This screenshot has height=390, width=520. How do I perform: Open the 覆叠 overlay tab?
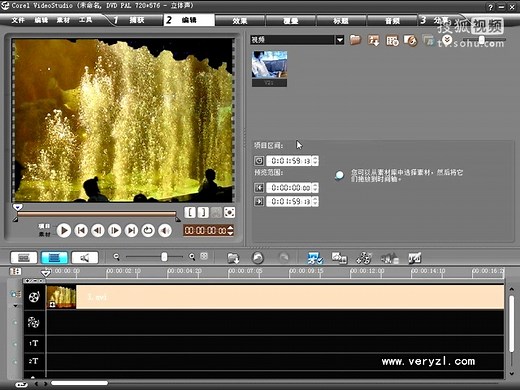point(290,21)
